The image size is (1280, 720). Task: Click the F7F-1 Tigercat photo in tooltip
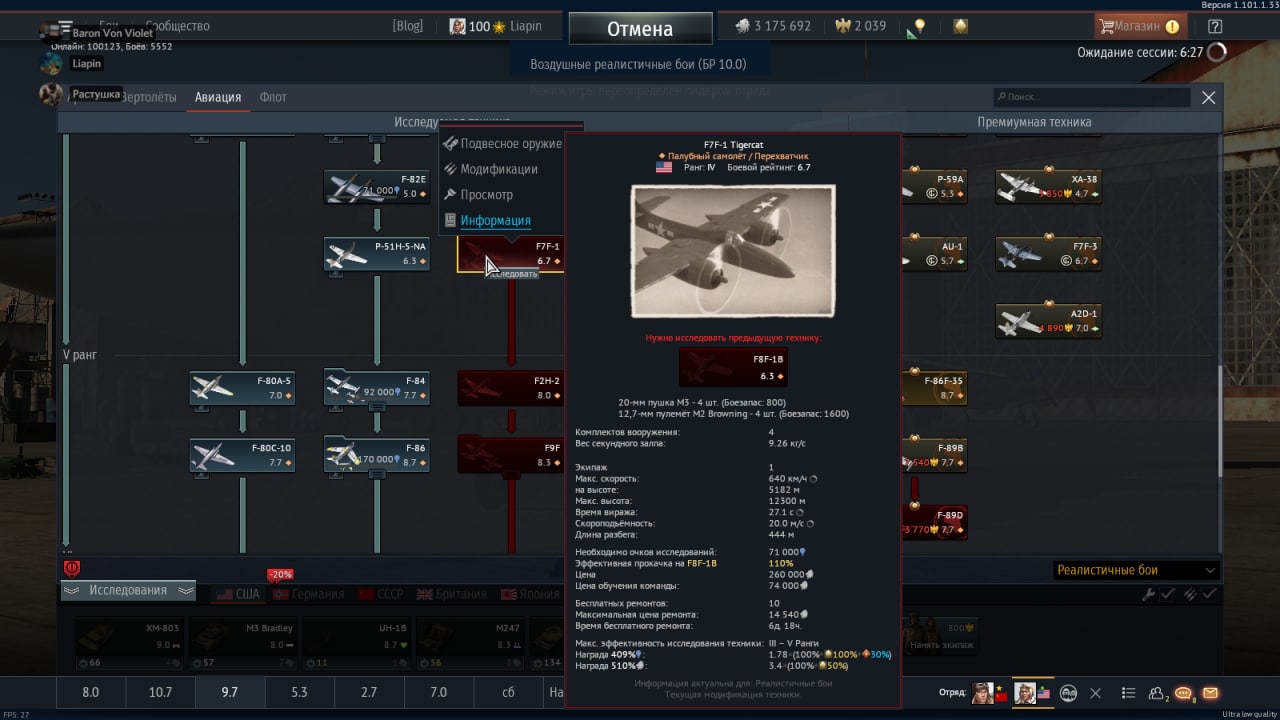click(732, 251)
